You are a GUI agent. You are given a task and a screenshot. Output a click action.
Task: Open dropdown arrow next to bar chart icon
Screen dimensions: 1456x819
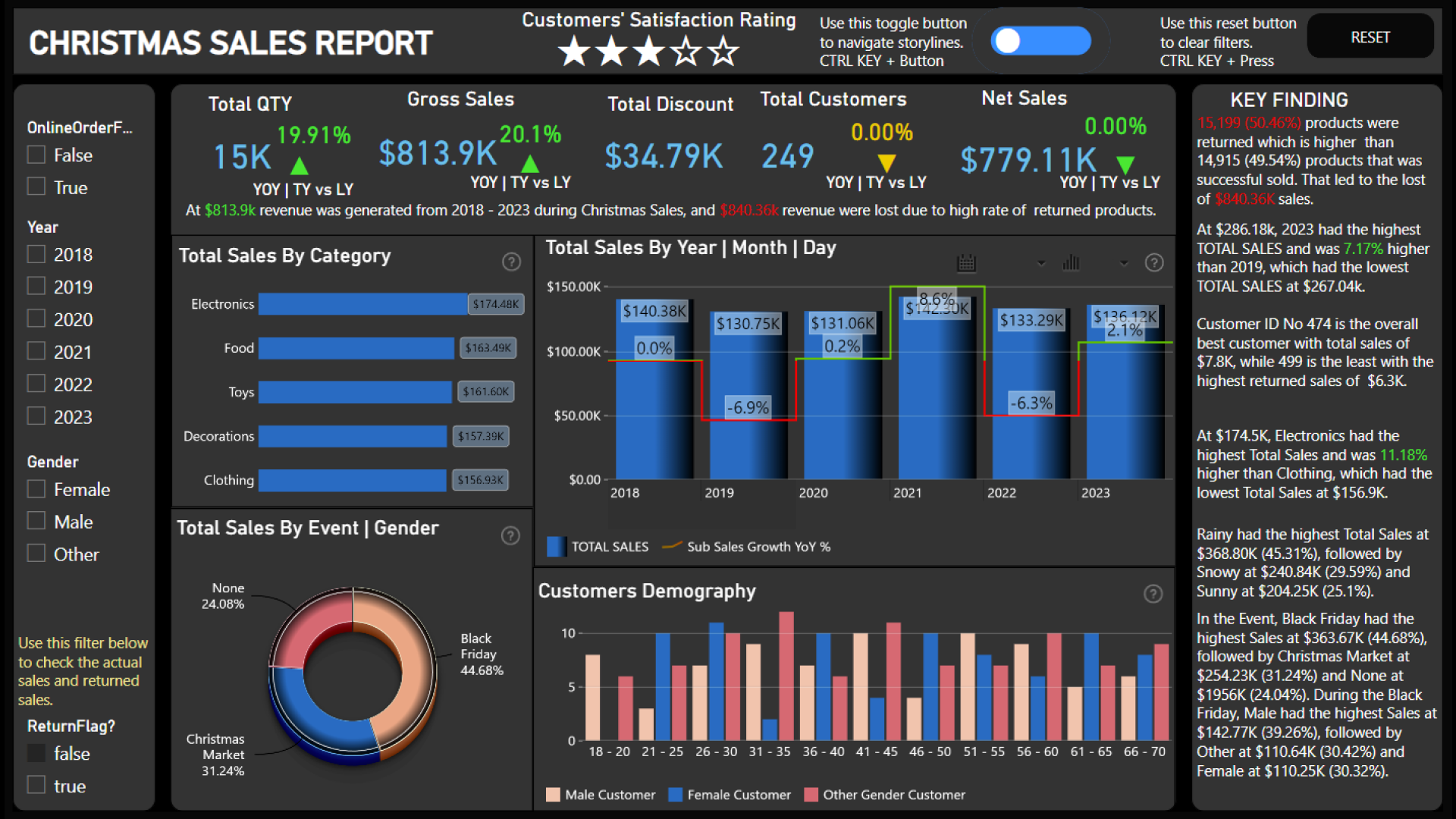[x=1124, y=263]
